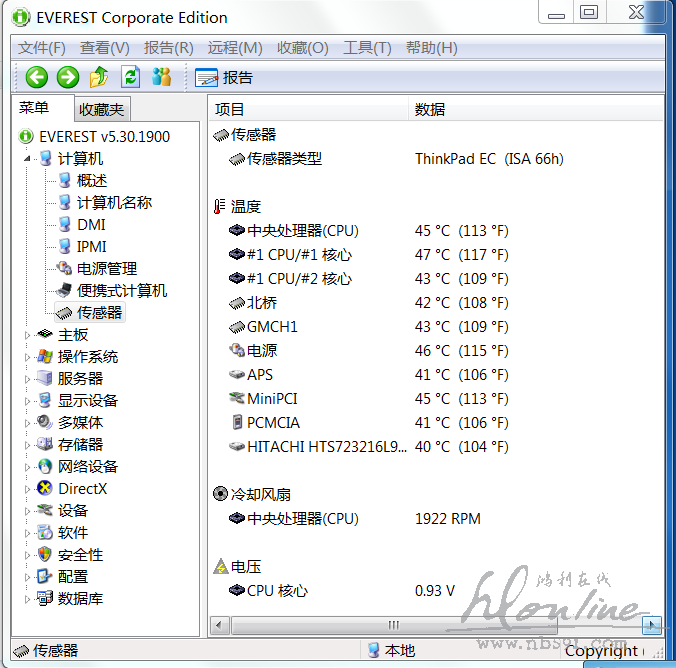Click the 温度 thermometer icon
676x668 pixels.
coord(219,206)
